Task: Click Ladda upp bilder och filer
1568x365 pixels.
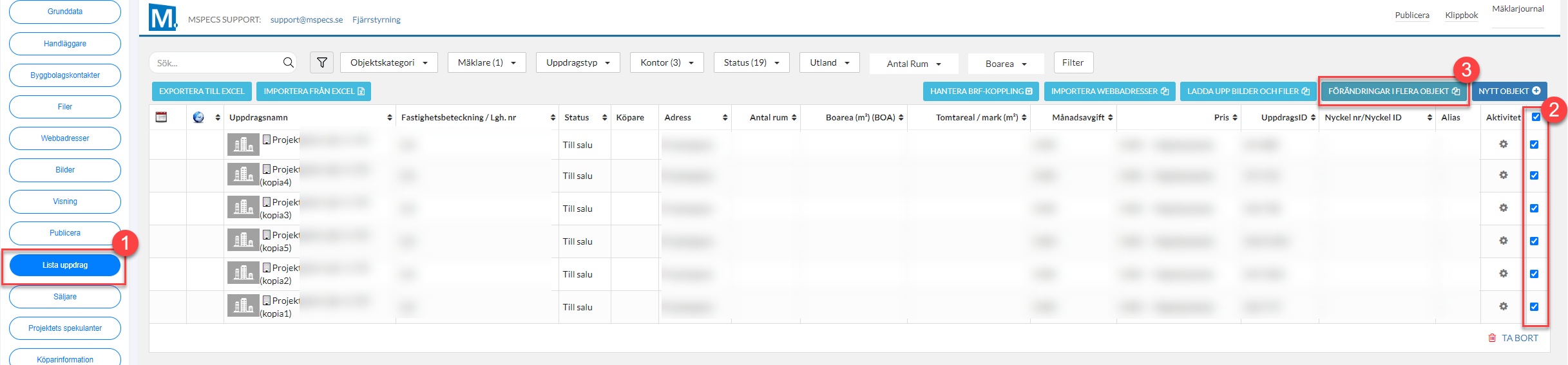Action: pos(1248,91)
